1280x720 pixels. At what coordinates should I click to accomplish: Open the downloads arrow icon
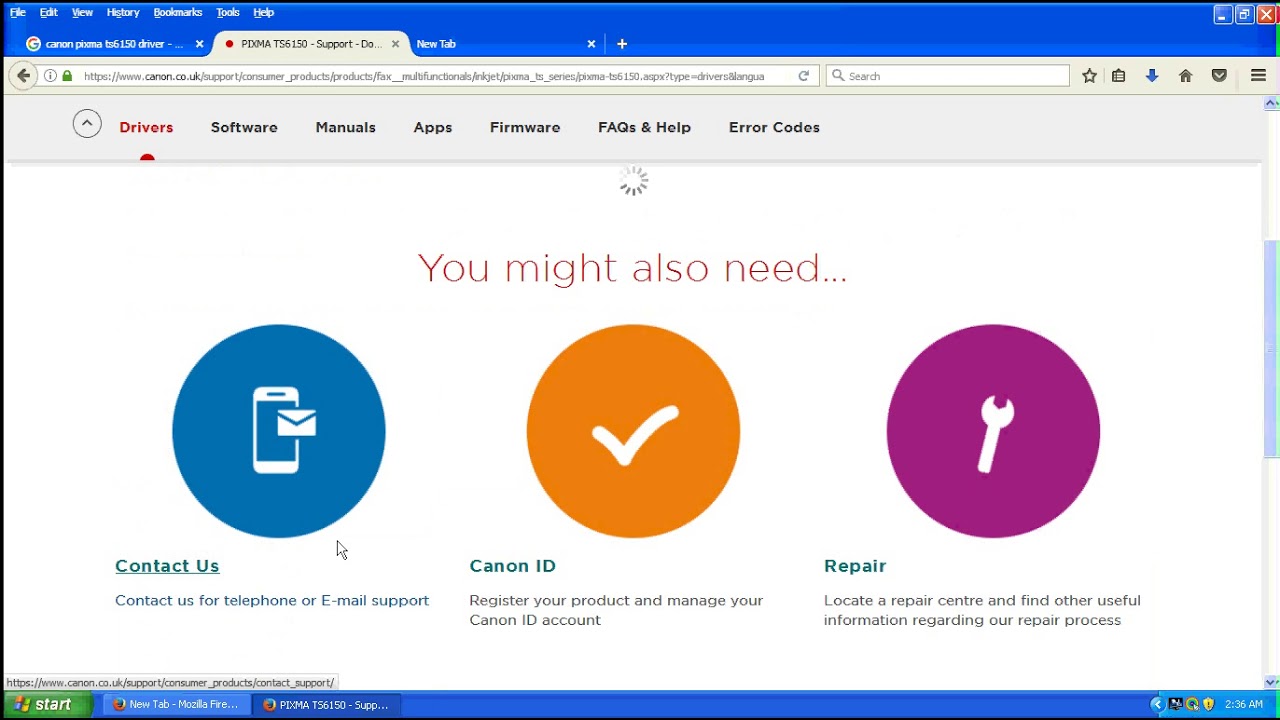[1152, 76]
